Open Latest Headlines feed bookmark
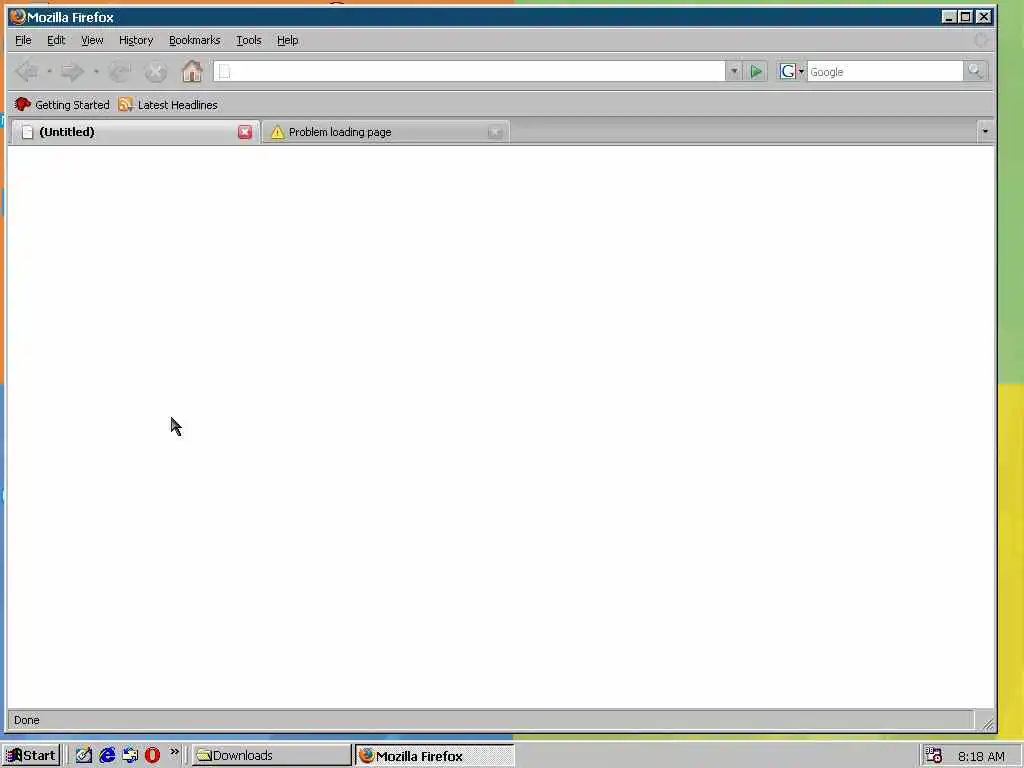Image resolution: width=1024 pixels, height=768 pixels. 168,104
